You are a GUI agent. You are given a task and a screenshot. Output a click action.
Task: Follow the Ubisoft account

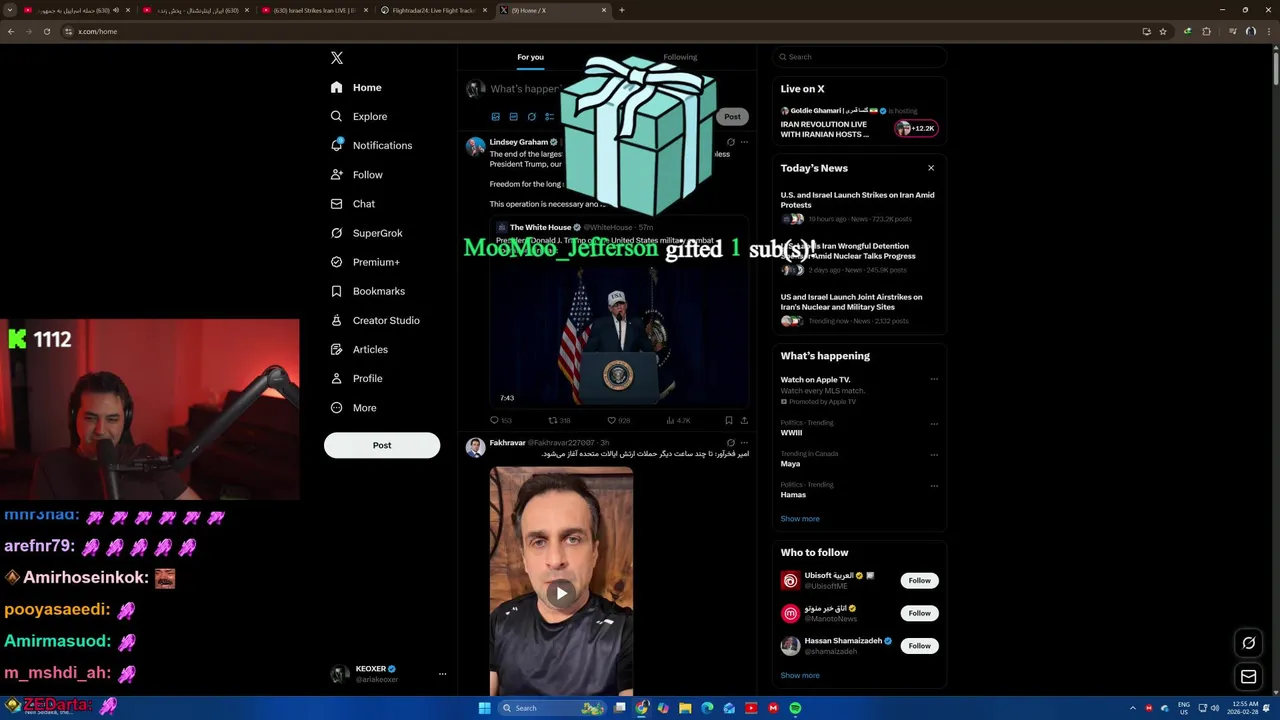[919, 580]
